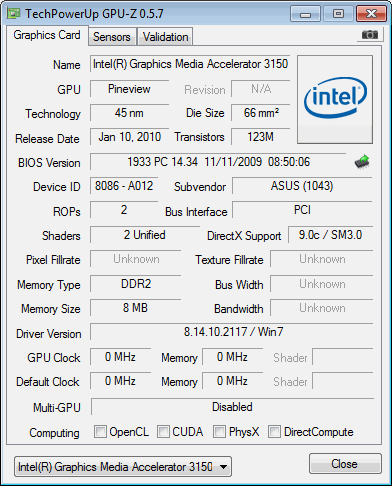
Task: Open the graphics card selection dropdown
Action: click(x=123, y=466)
